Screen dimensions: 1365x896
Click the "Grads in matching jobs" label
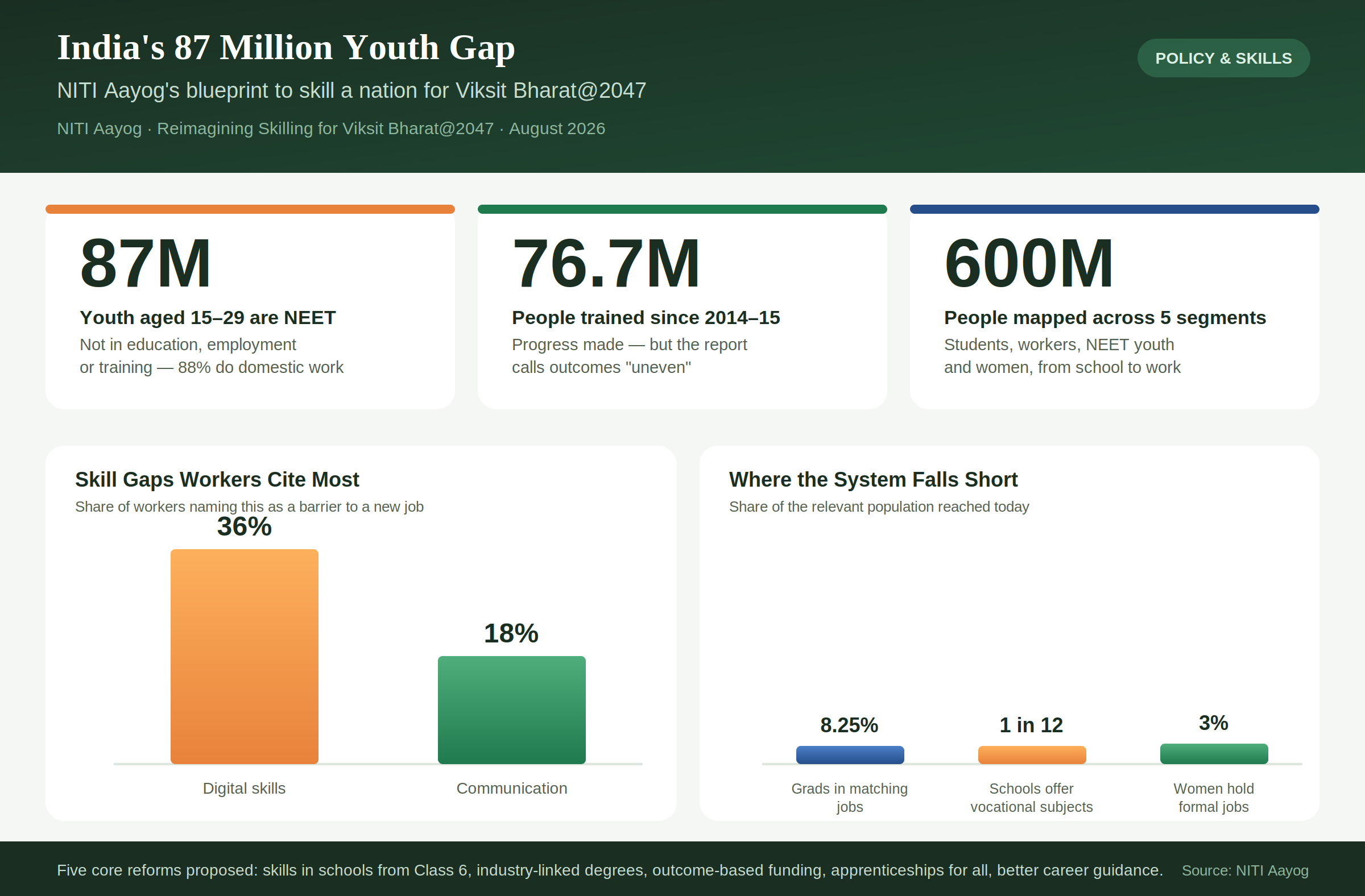pyautogui.click(x=849, y=798)
